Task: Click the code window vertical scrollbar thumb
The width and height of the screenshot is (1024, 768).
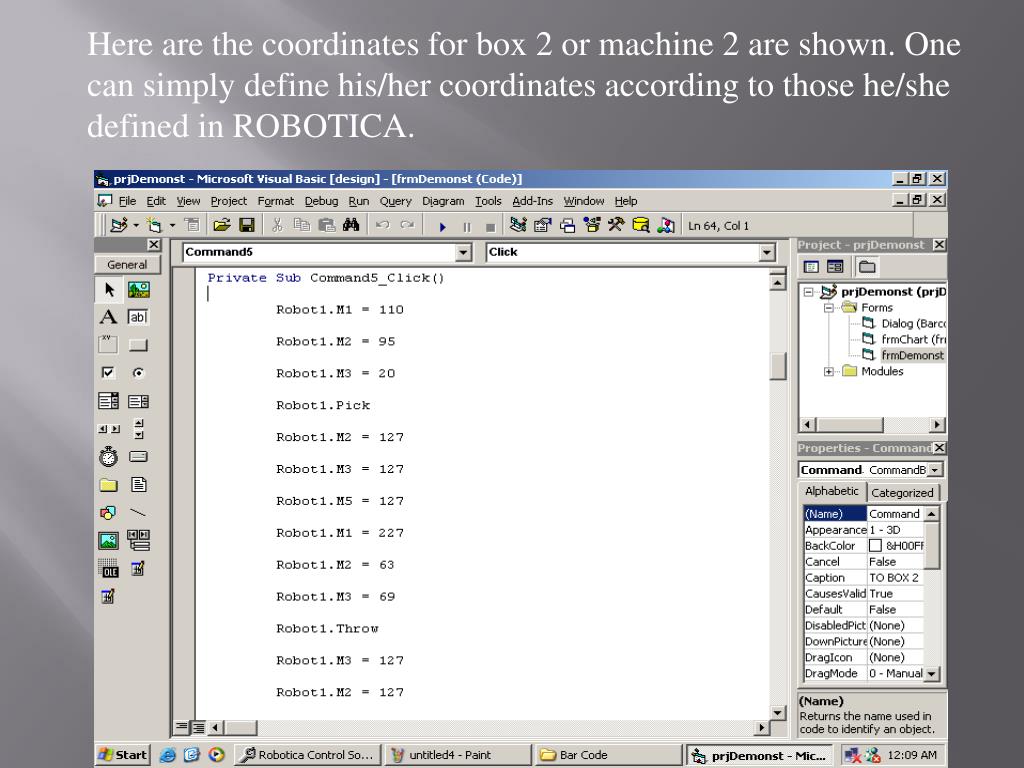Action: tap(777, 366)
